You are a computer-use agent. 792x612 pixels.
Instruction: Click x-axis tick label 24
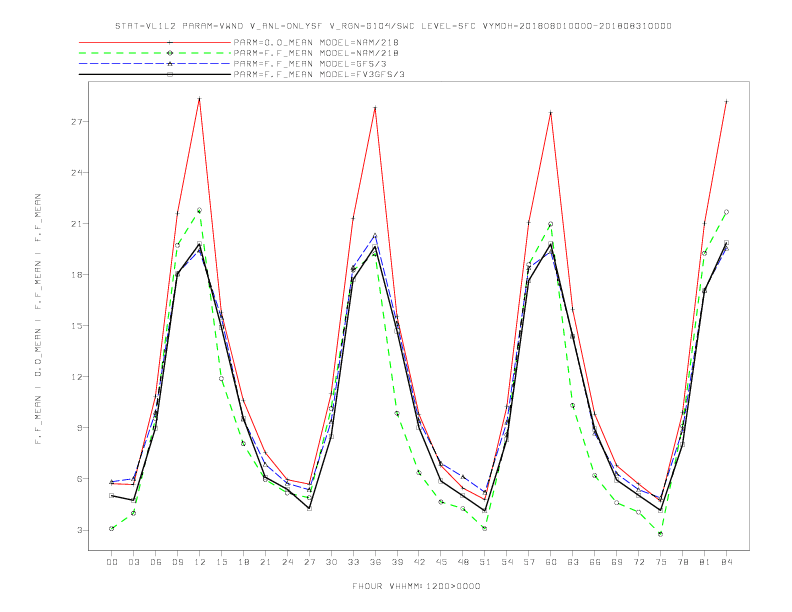pyautogui.click(x=287, y=562)
